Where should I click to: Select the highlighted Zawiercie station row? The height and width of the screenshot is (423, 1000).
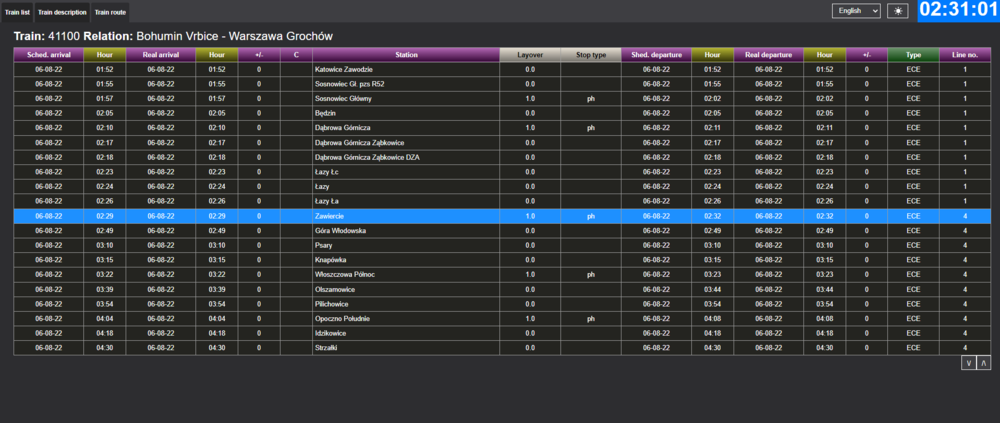click(x=406, y=215)
